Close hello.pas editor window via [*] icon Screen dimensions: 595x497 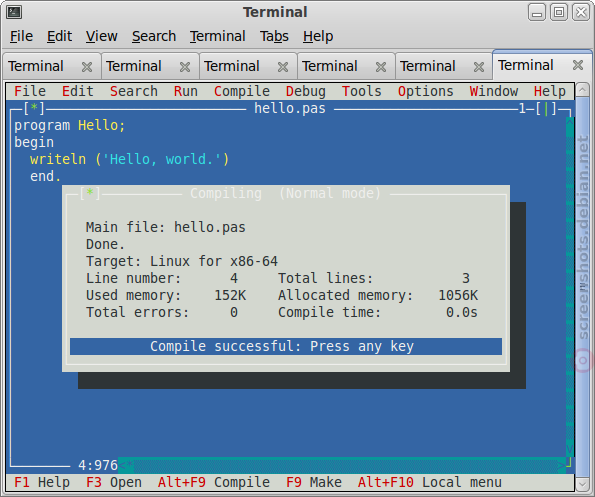[34, 109]
